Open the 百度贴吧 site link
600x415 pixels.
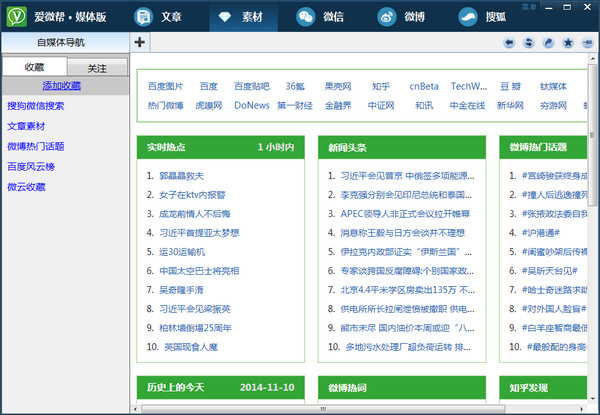point(252,86)
